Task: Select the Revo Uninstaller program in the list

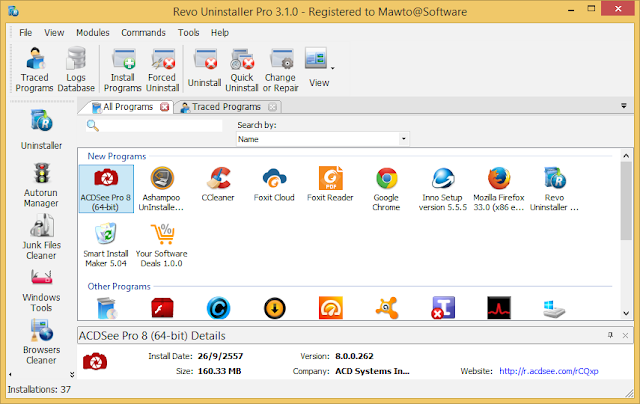Action: pyautogui.click(x=554, y=189)
